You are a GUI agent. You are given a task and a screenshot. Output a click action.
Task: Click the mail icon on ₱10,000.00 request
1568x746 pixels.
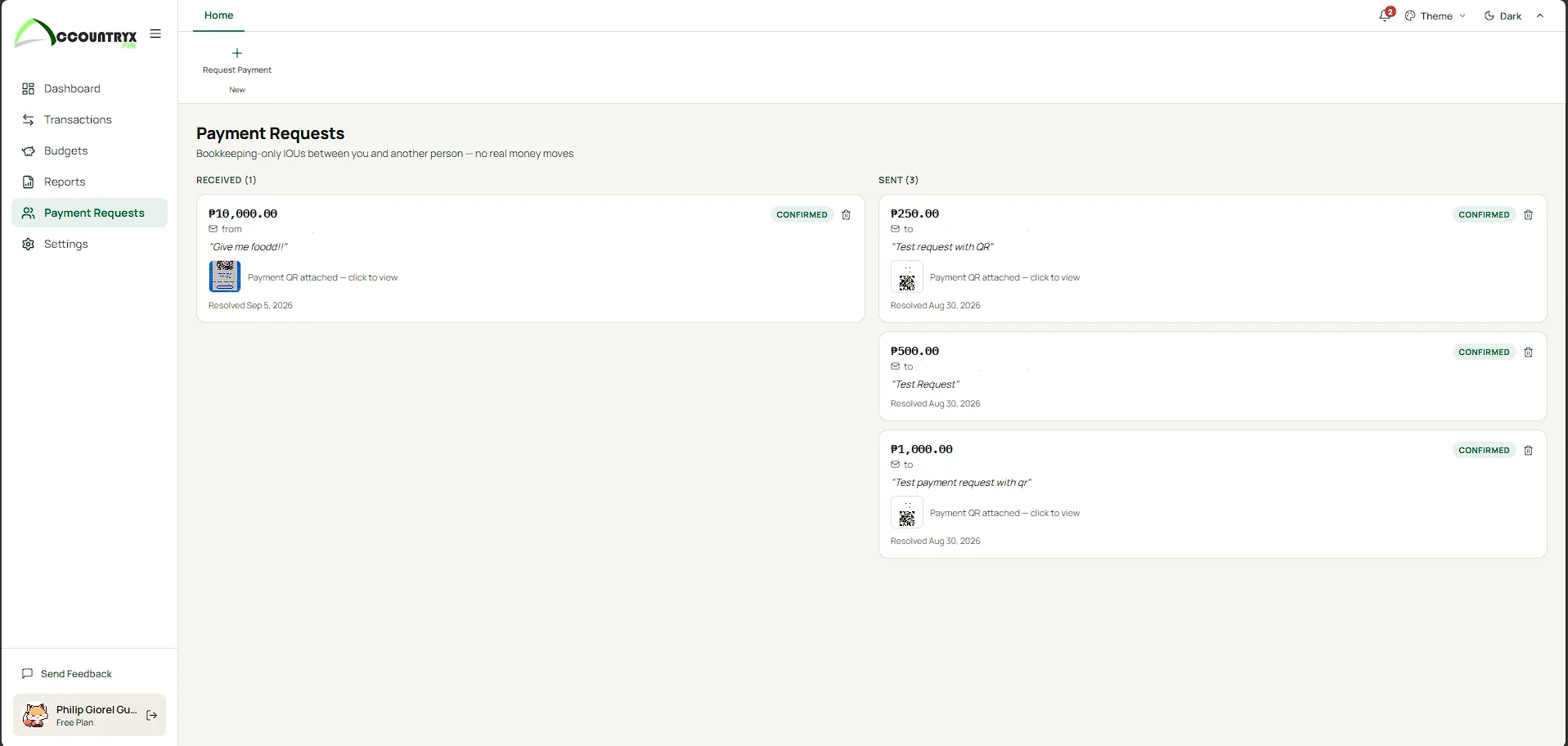click(x=213, y=229)
